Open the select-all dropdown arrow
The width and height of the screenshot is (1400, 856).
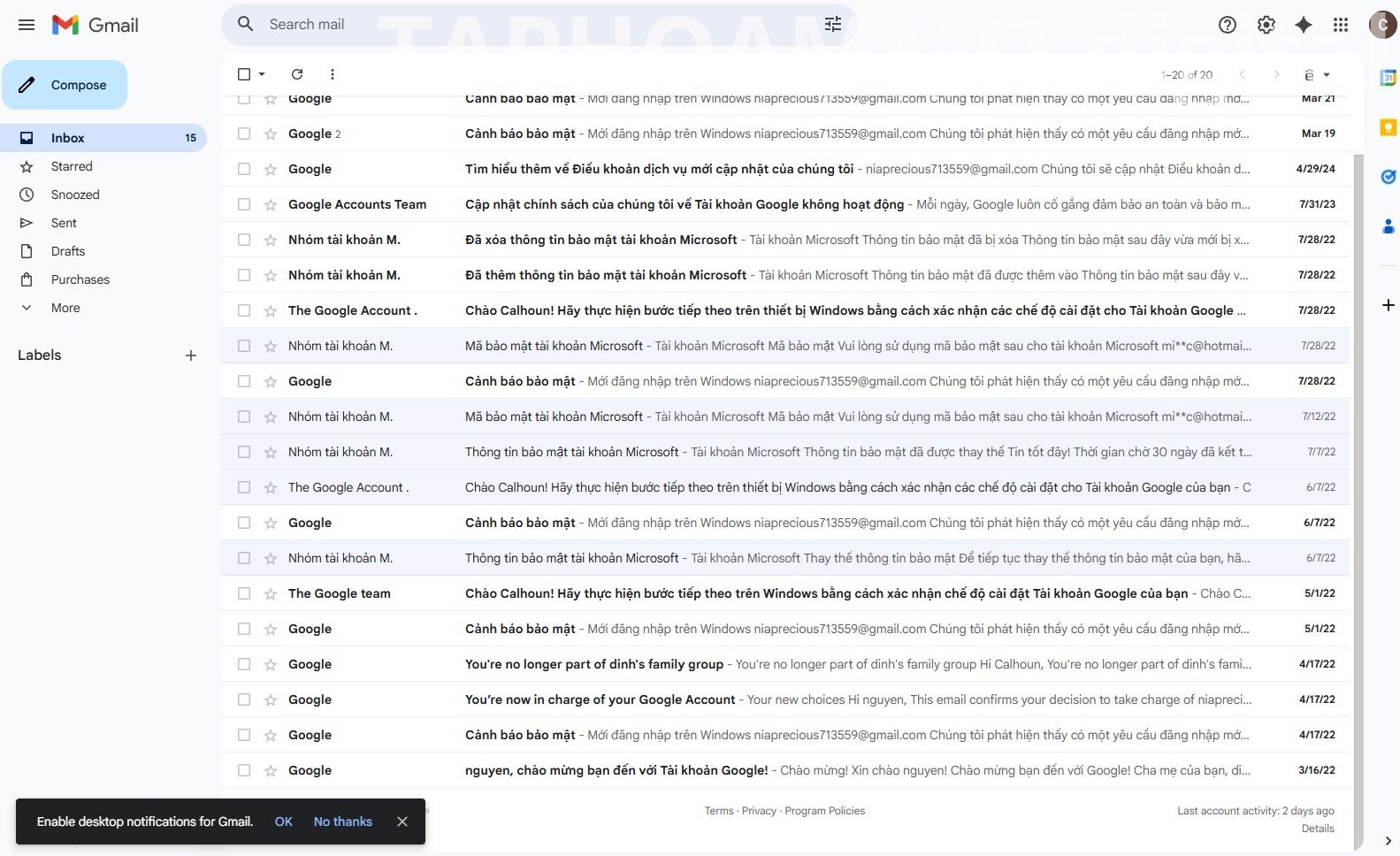[262, 74]
